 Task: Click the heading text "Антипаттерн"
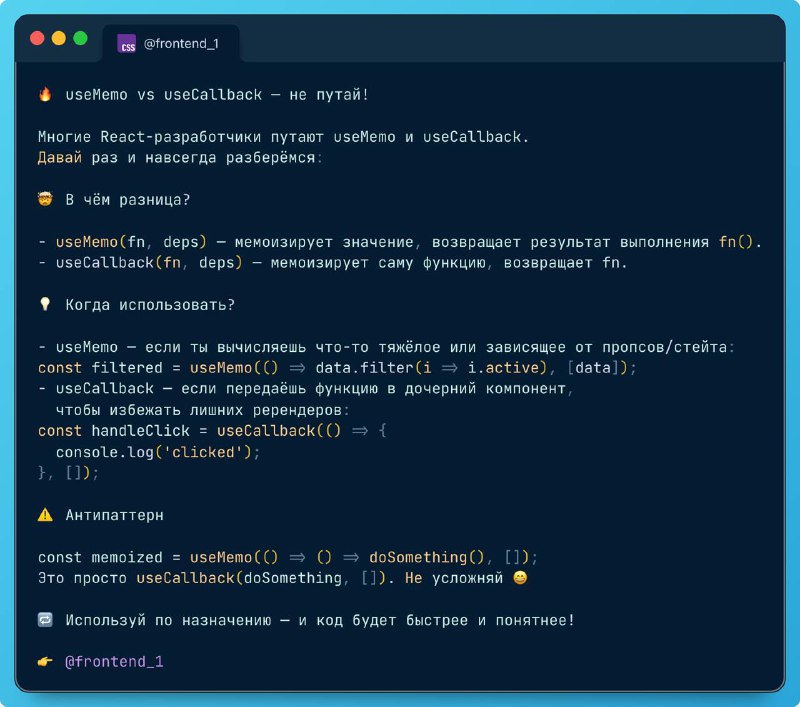[x=114, y=515]
